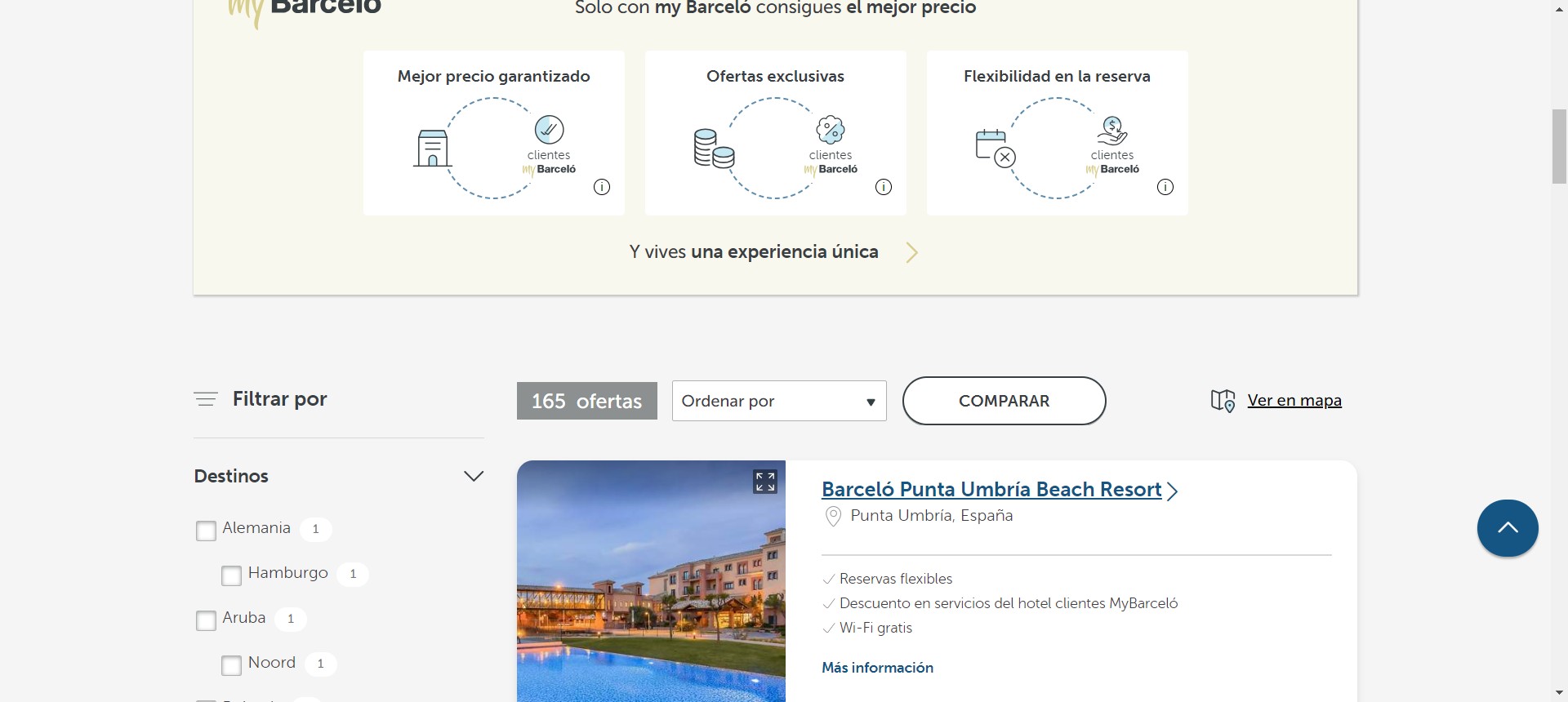Screen dimensions: 1568x702
Task: Enable the Aruba destination filter
Action: pyautogui.click(x=206, y=620)
